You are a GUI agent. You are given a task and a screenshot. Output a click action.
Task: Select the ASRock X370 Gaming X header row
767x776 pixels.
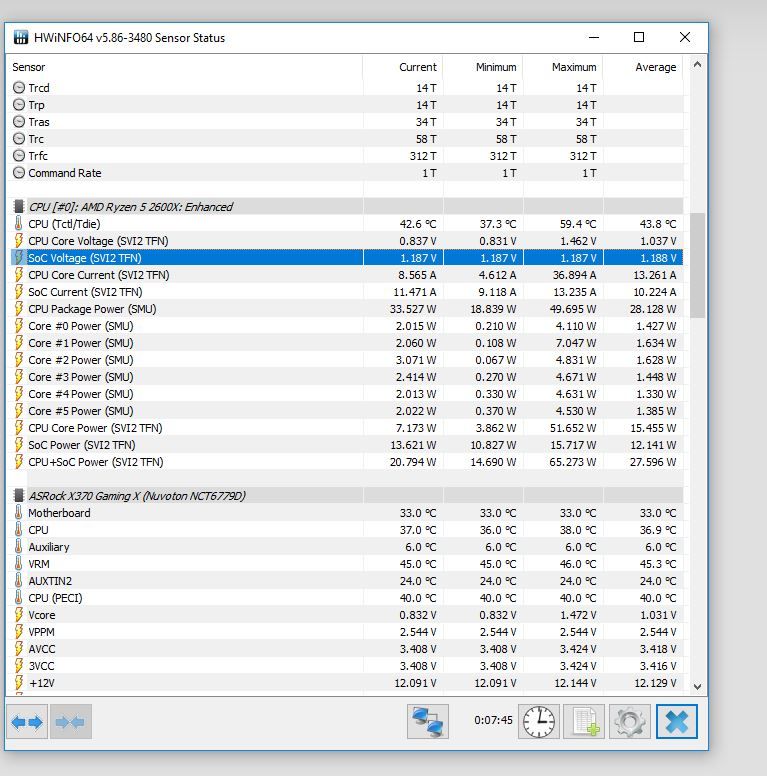click(347, 495)
